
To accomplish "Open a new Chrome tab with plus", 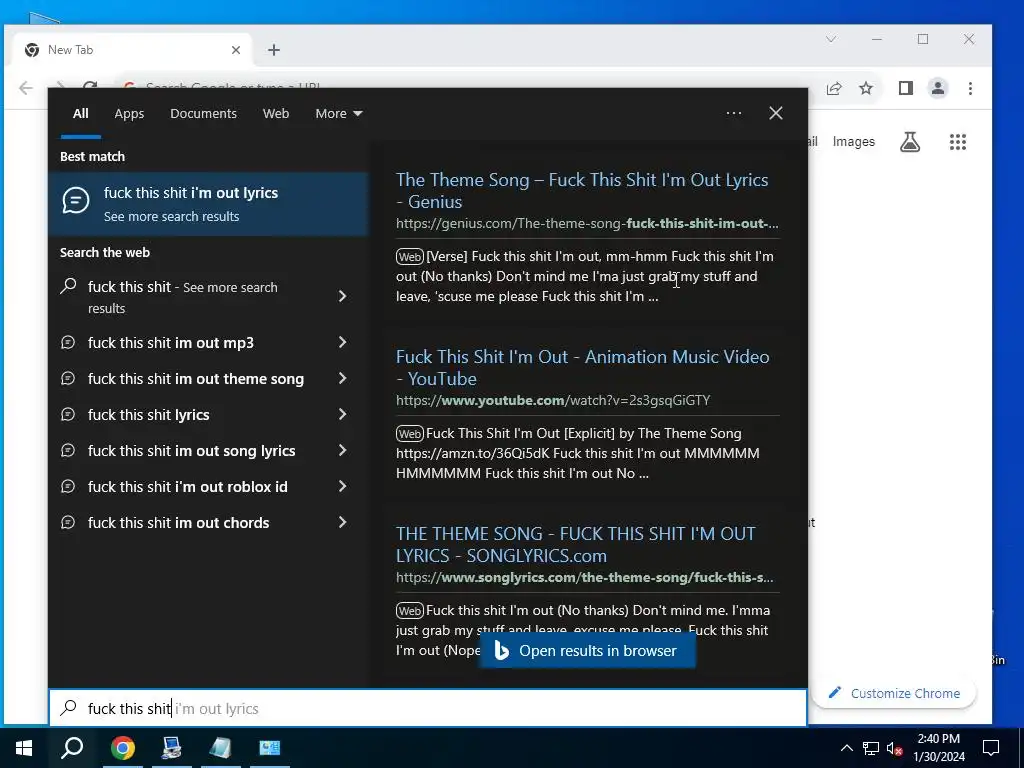I will [x=274, y=50].
